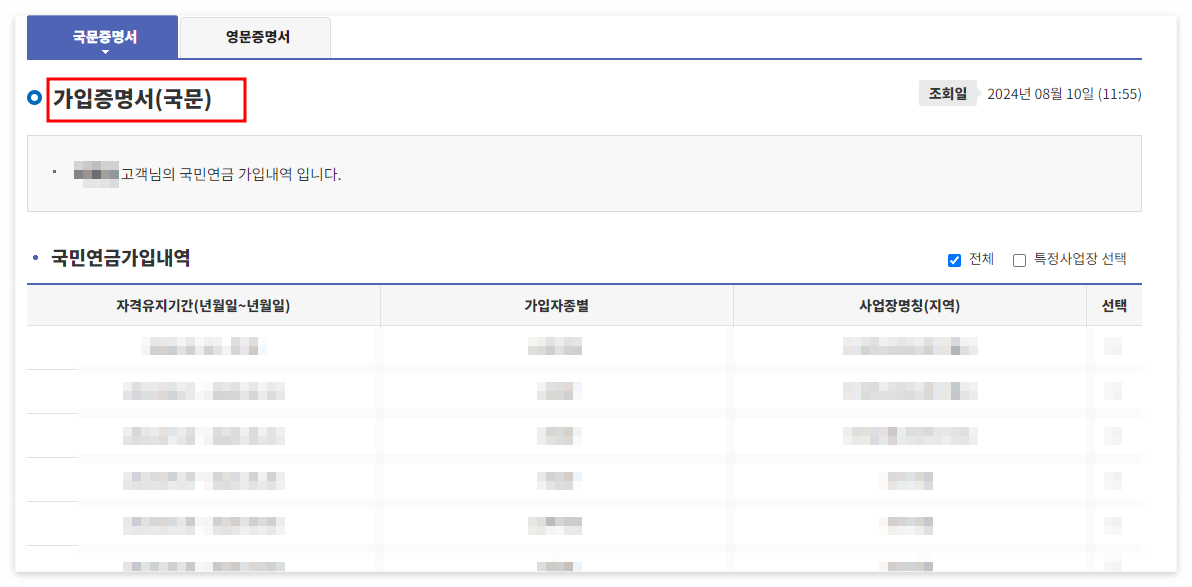
Task: Expand the arrow under the 국문증명서 tab
Action: (103, 48)
